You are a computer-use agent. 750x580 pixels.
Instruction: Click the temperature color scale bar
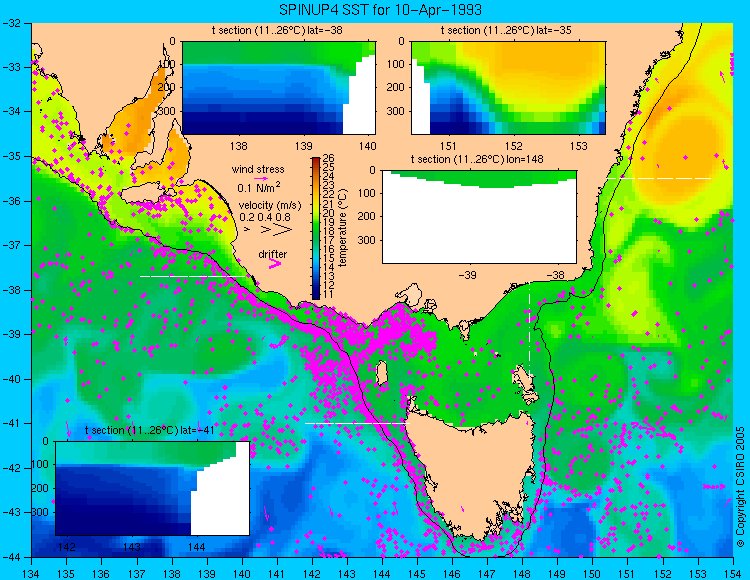pos(316,229)
